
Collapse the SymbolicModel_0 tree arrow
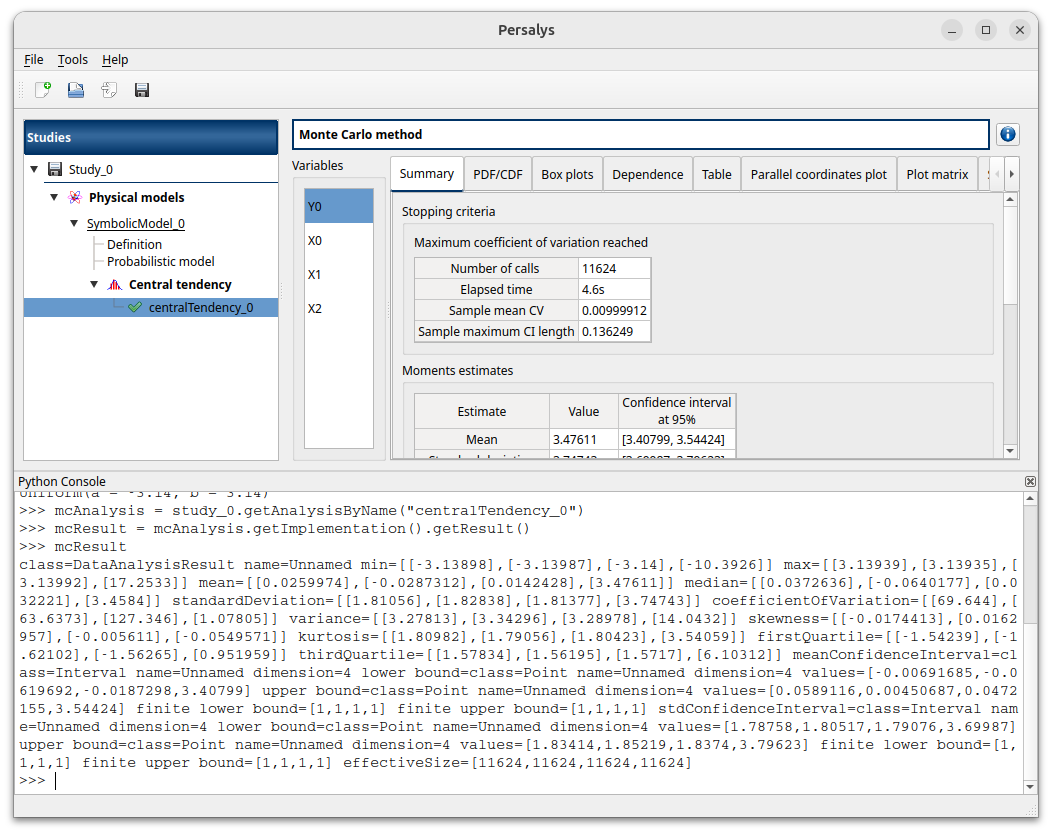74,224
